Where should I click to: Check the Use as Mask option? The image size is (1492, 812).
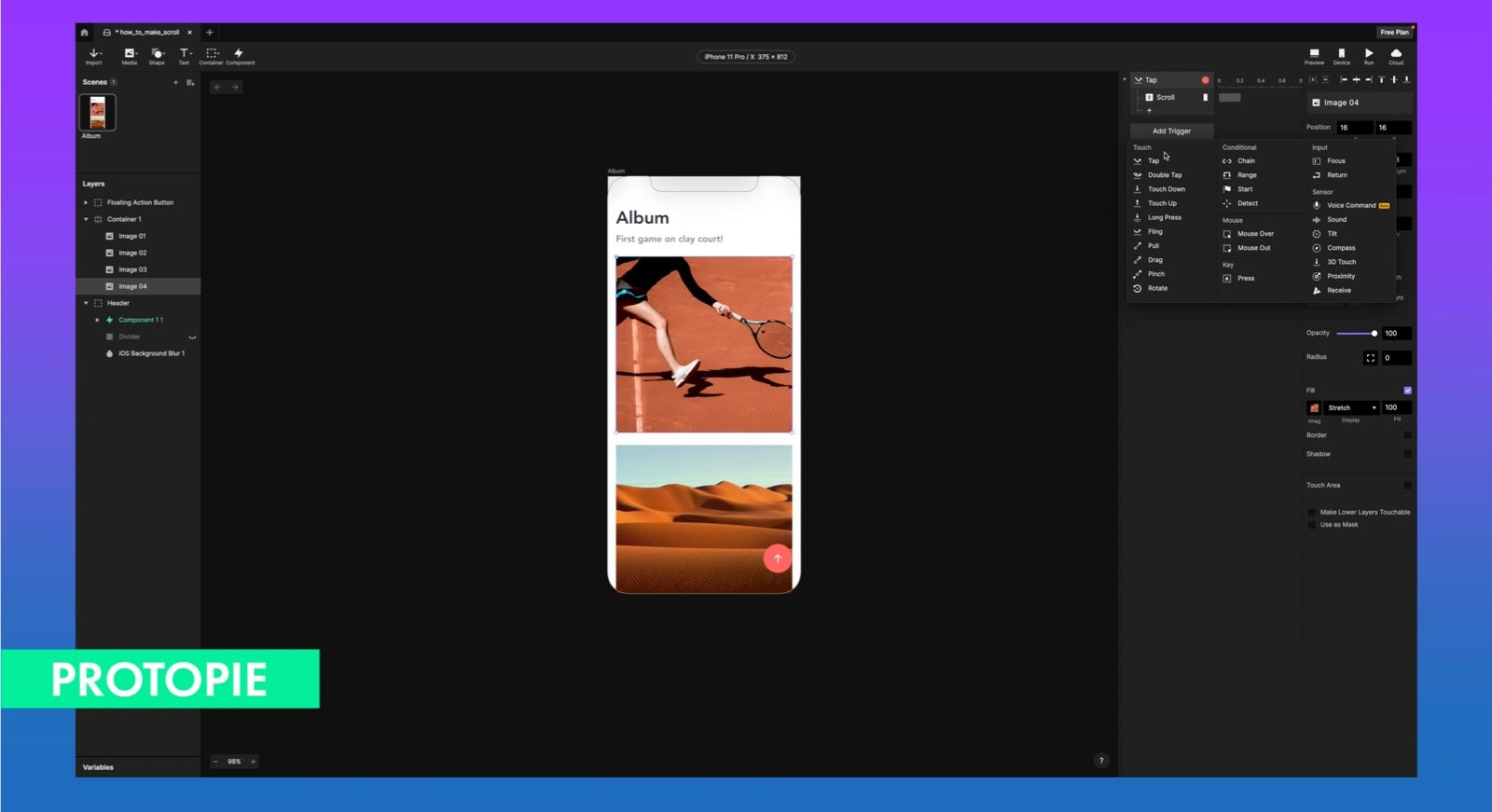pyautogui.click(x=1312, y=525)
